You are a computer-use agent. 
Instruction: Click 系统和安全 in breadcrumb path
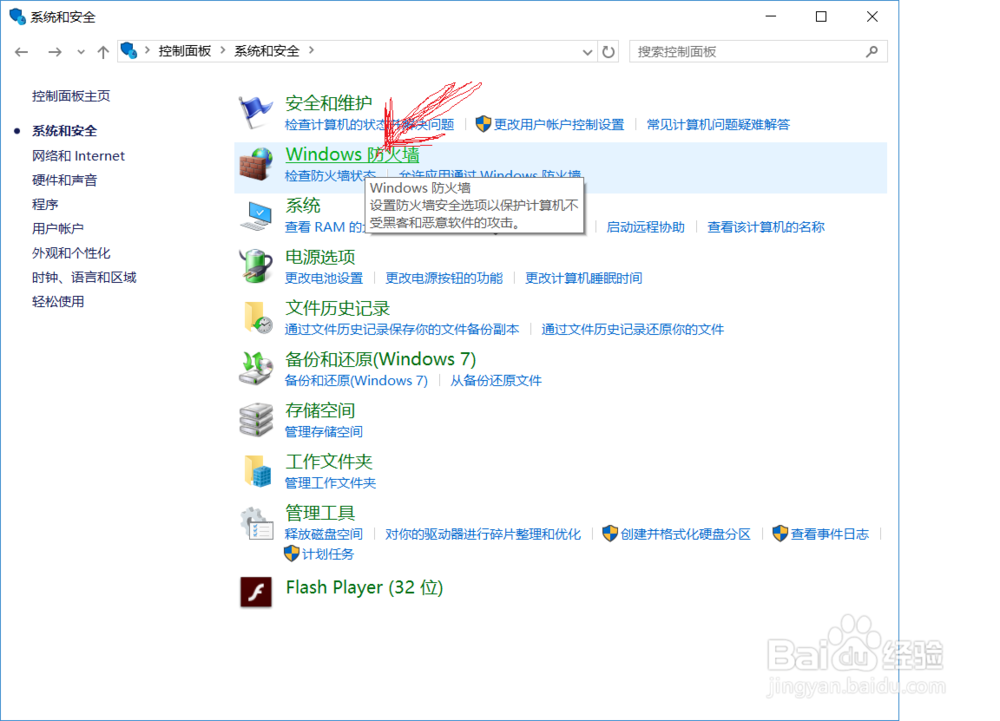[x=267, y=51]
